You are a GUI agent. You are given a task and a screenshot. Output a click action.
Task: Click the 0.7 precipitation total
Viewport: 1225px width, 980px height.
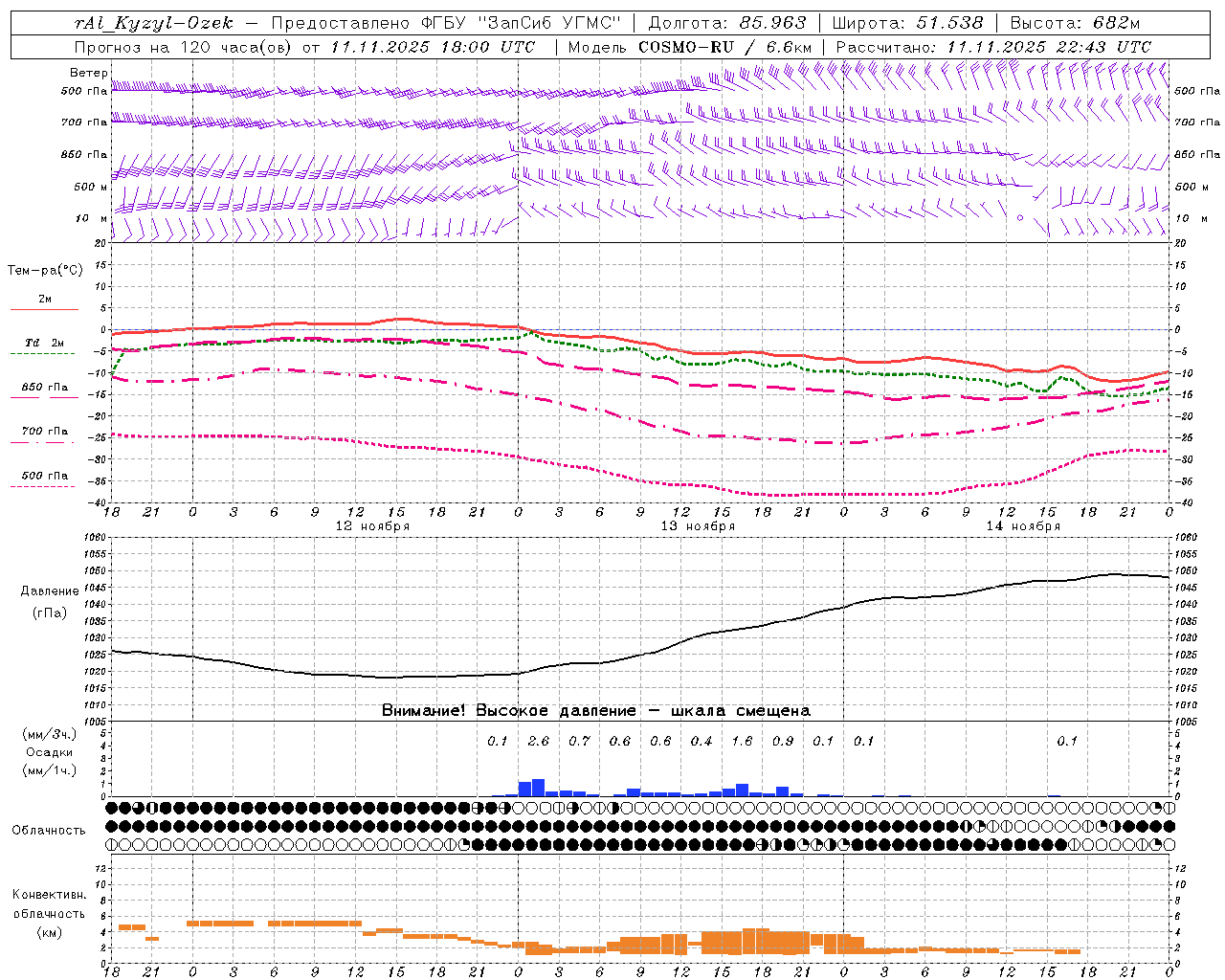(x=579, y=742)
